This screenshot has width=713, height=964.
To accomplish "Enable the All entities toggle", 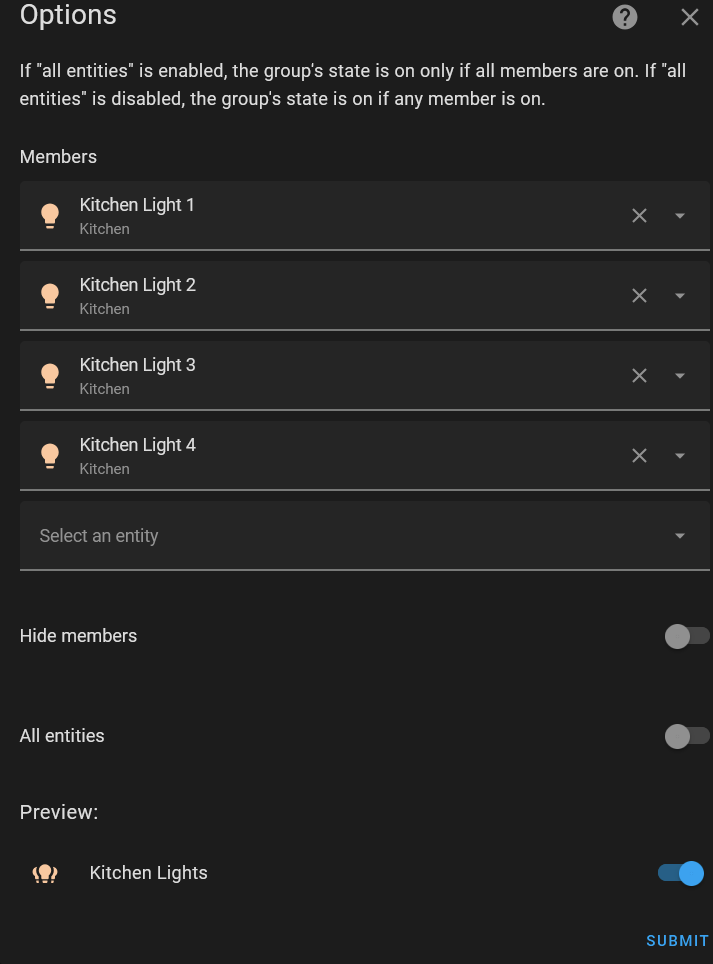I will (x=687, y=736).
